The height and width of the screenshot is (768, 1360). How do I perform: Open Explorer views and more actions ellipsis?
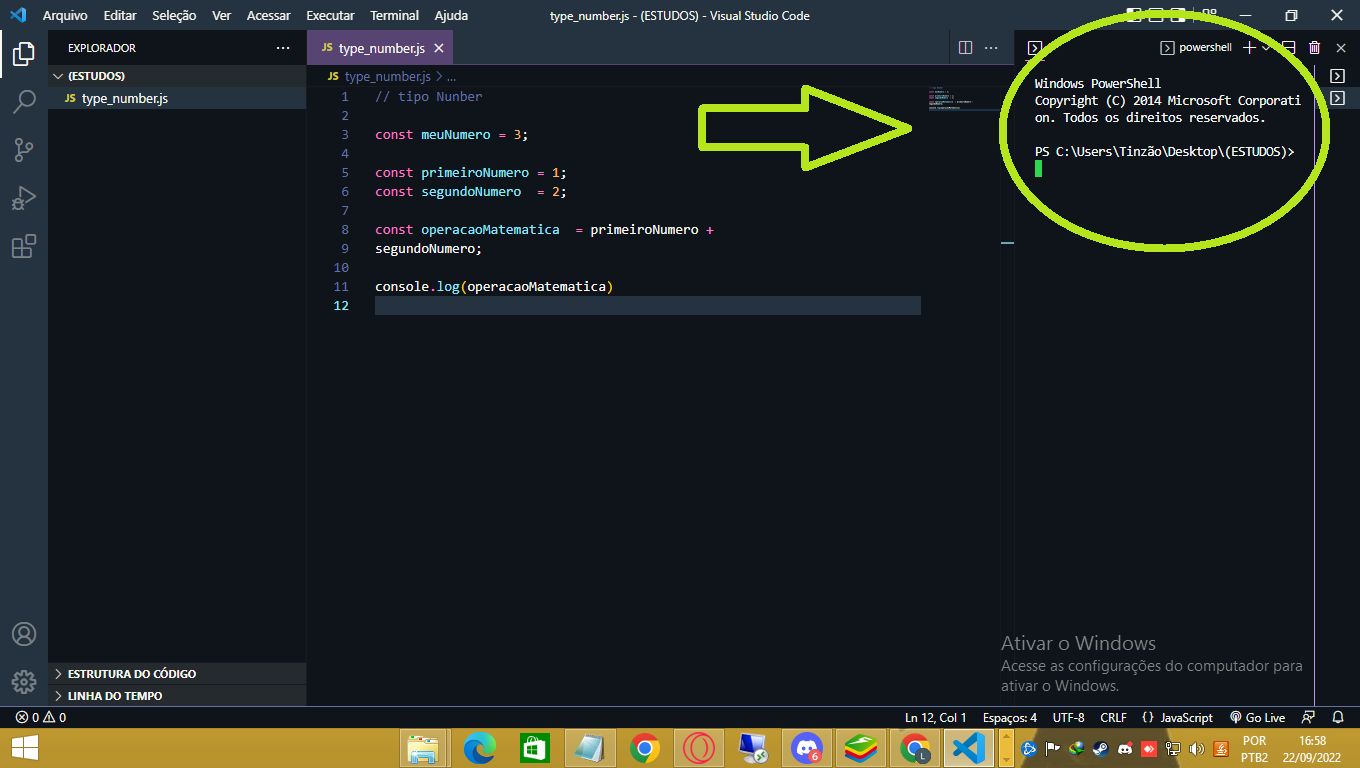click(x=283, y=47)
